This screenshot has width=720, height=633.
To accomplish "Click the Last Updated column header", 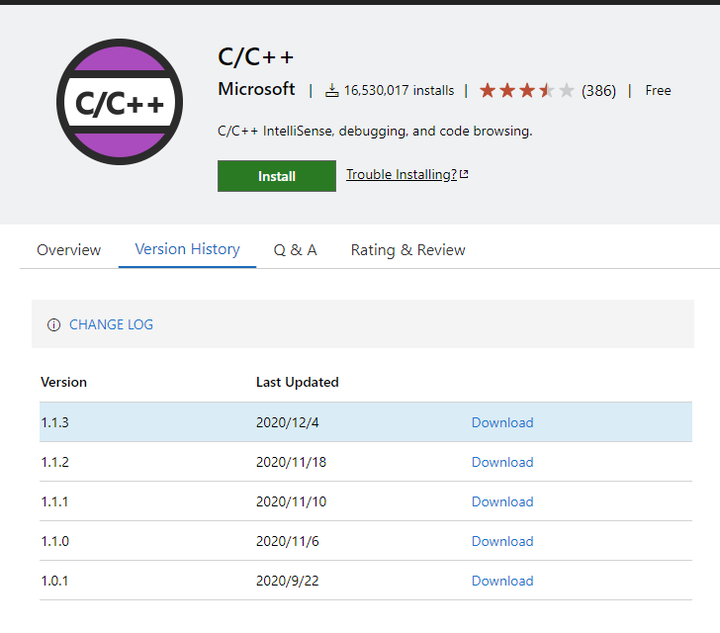I will [x=297, y=382].
